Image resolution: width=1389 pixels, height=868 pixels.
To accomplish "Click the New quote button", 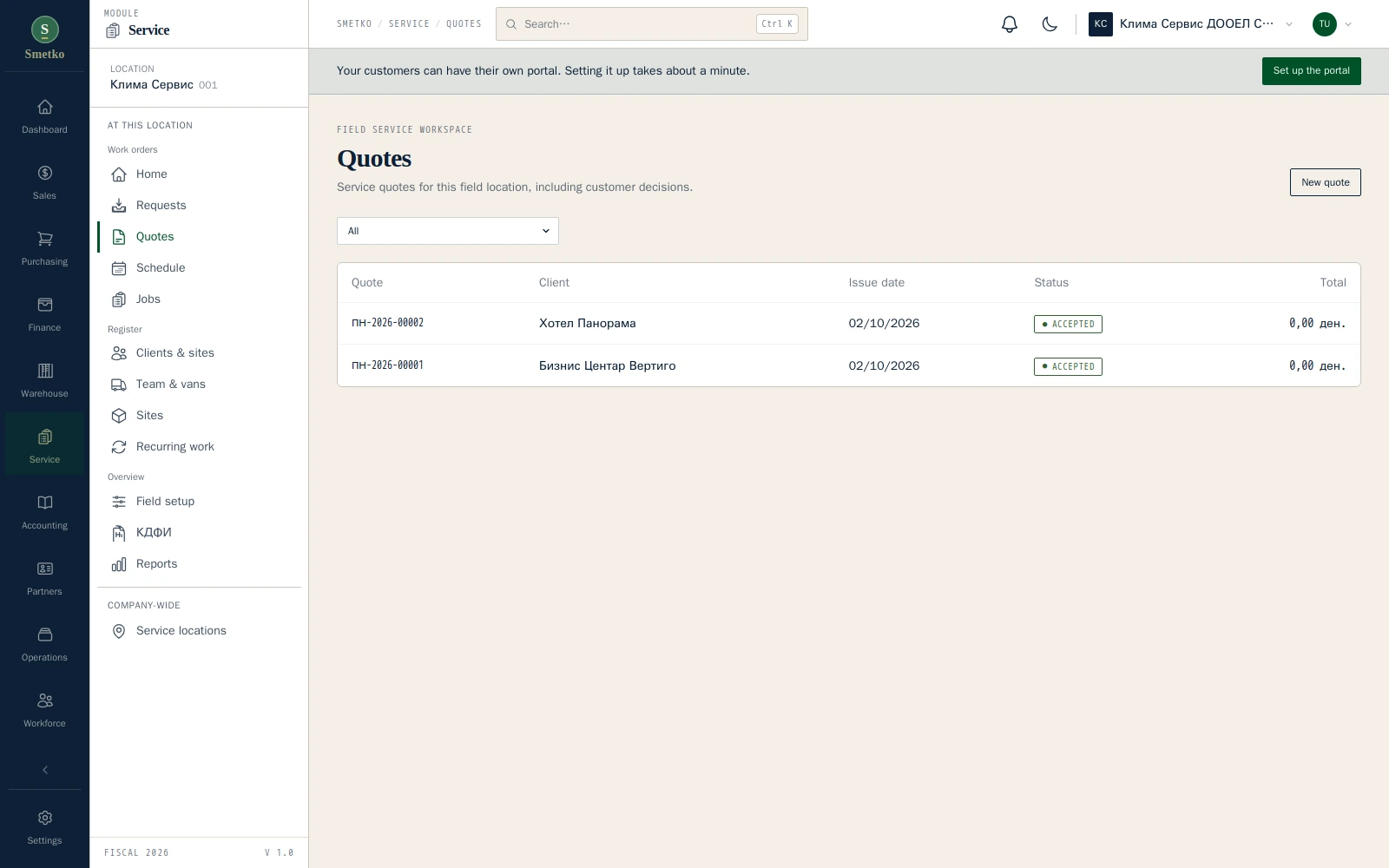I will click(x=1325, y=182).
